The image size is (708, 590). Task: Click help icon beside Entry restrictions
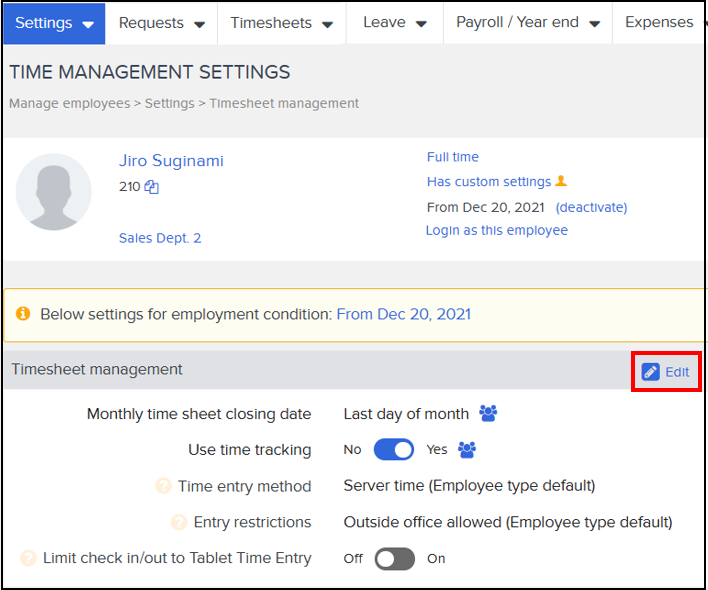pyautogui.click(x=179, y=522)
